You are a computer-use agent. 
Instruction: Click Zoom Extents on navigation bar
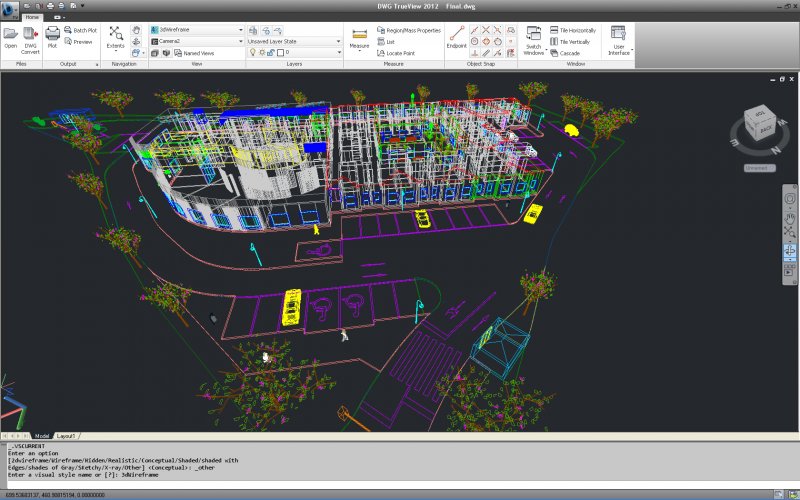coord(790,233)
